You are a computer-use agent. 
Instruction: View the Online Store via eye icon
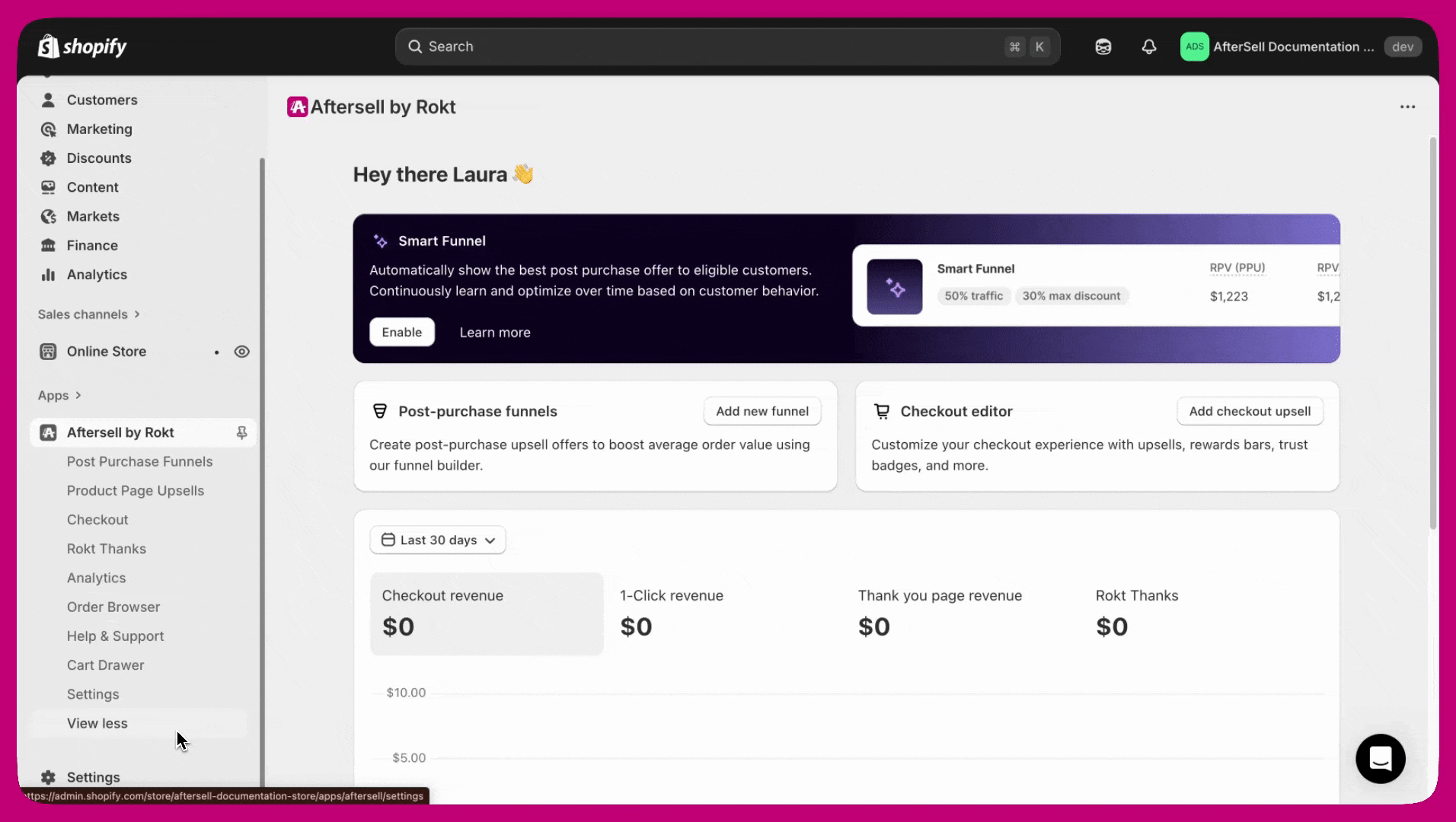[x=241, y=351]
